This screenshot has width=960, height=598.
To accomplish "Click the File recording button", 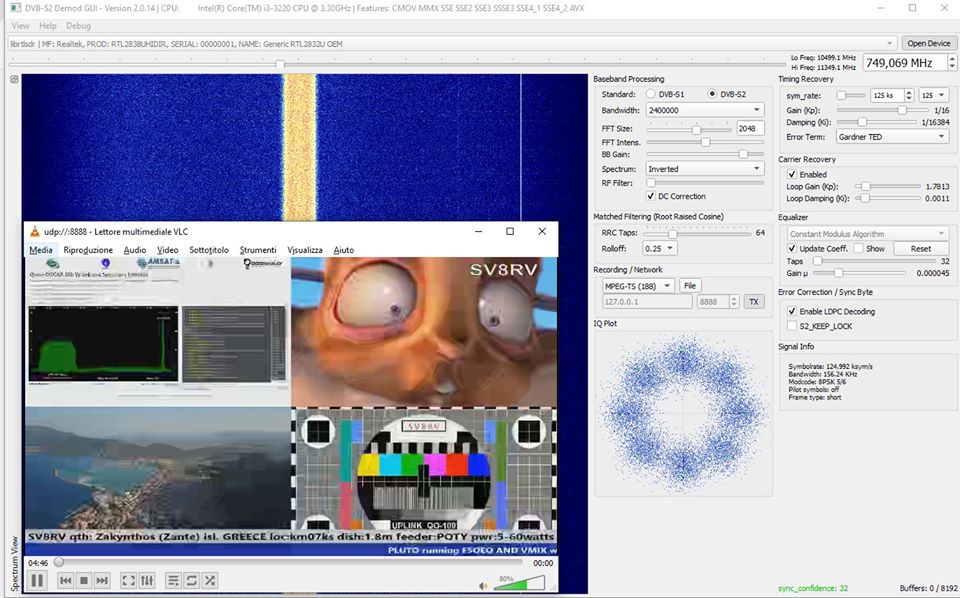I will point(689,286).
